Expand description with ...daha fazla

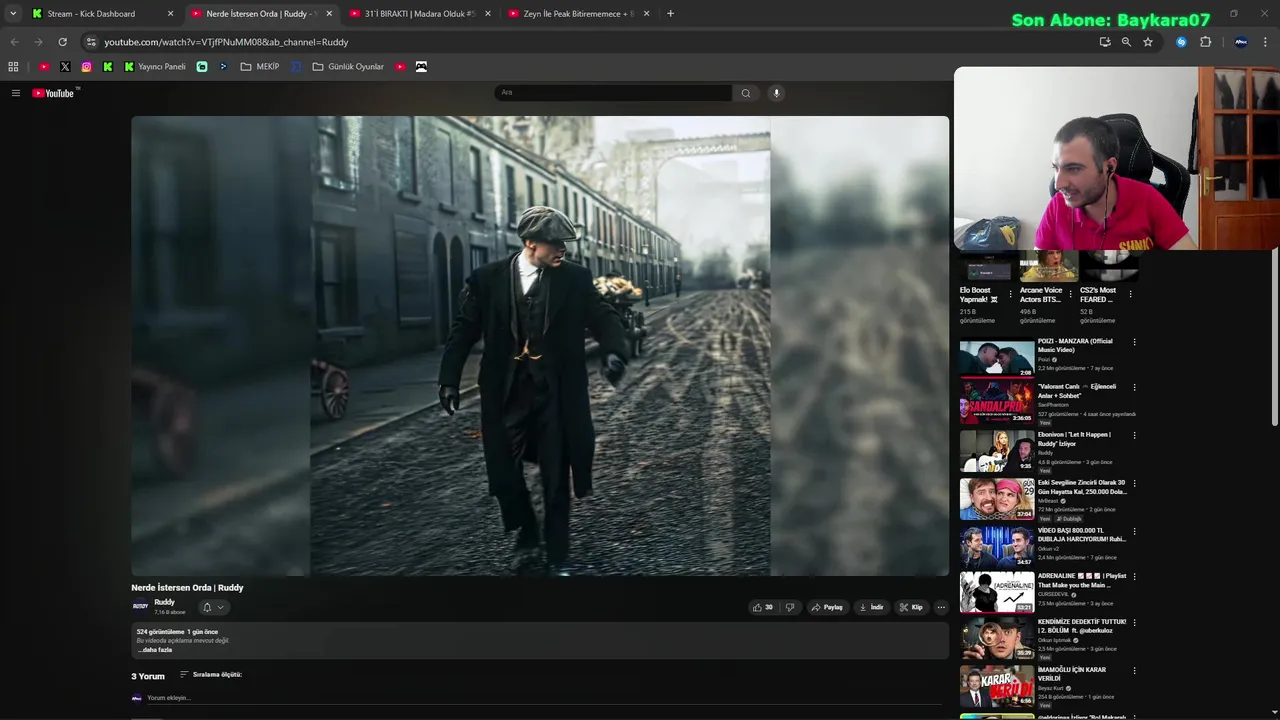coord(155,650)
